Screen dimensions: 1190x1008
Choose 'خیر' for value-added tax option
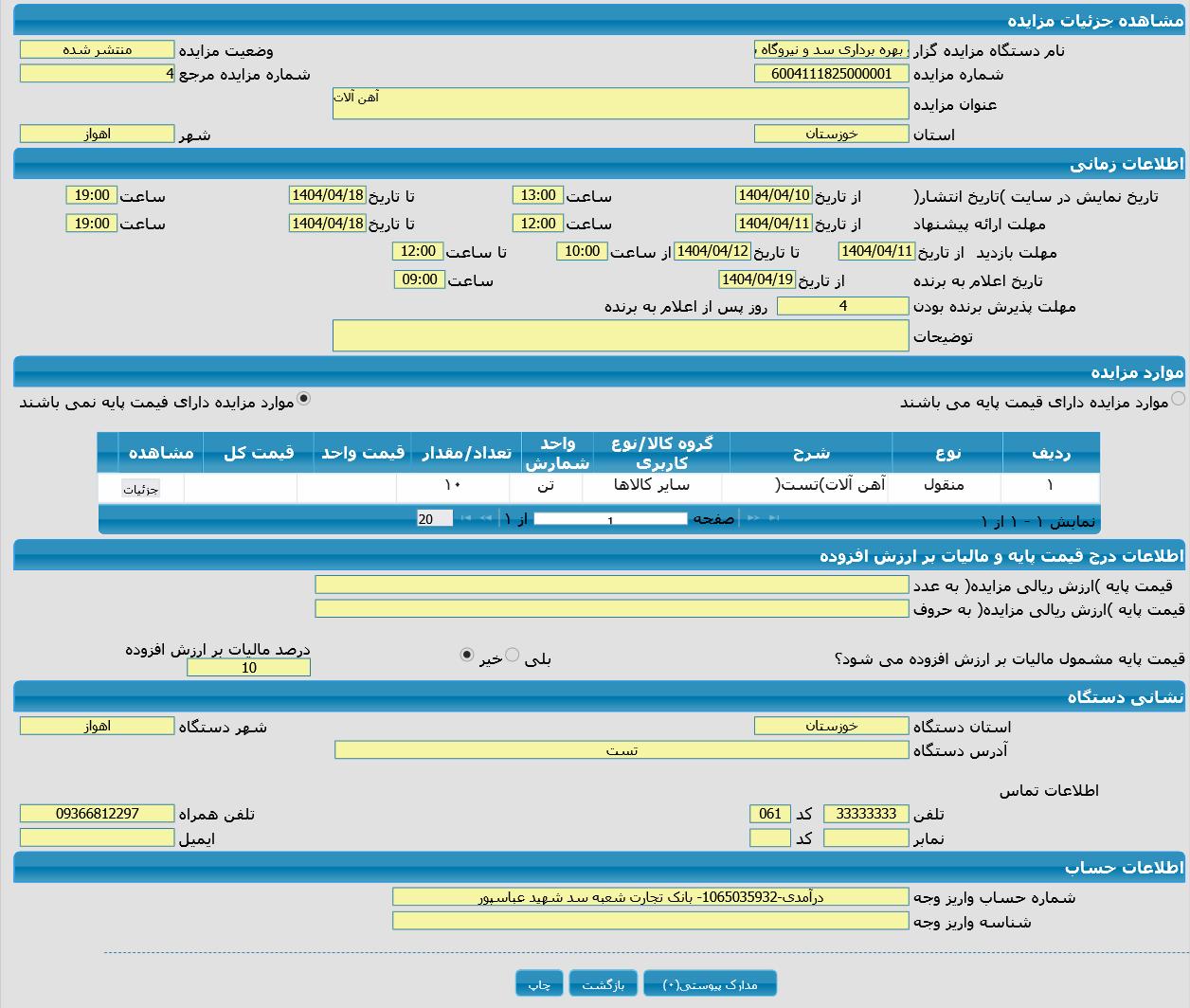[x=466, y=655]
